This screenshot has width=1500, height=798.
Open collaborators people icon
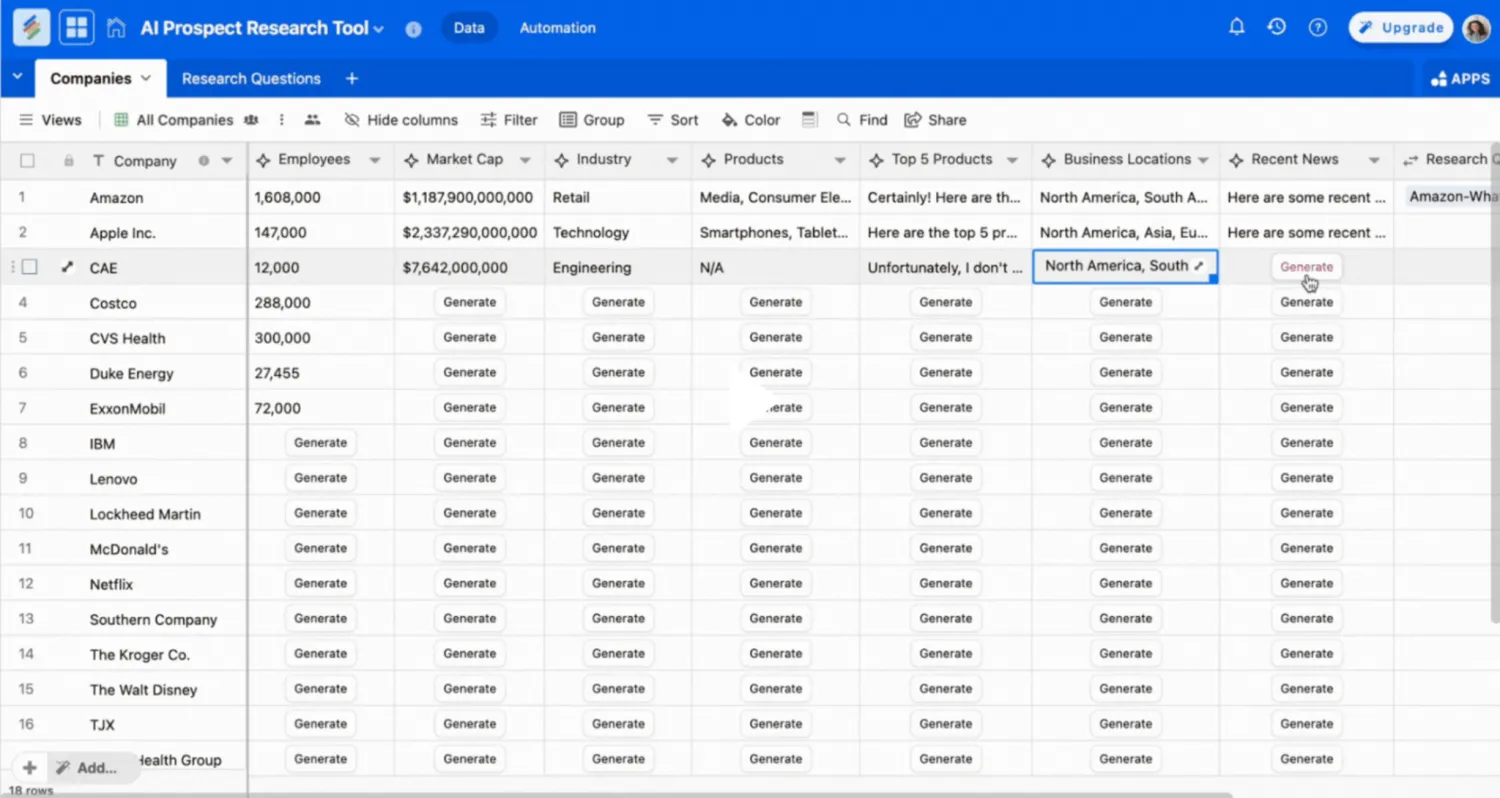(x=312, y=120)
